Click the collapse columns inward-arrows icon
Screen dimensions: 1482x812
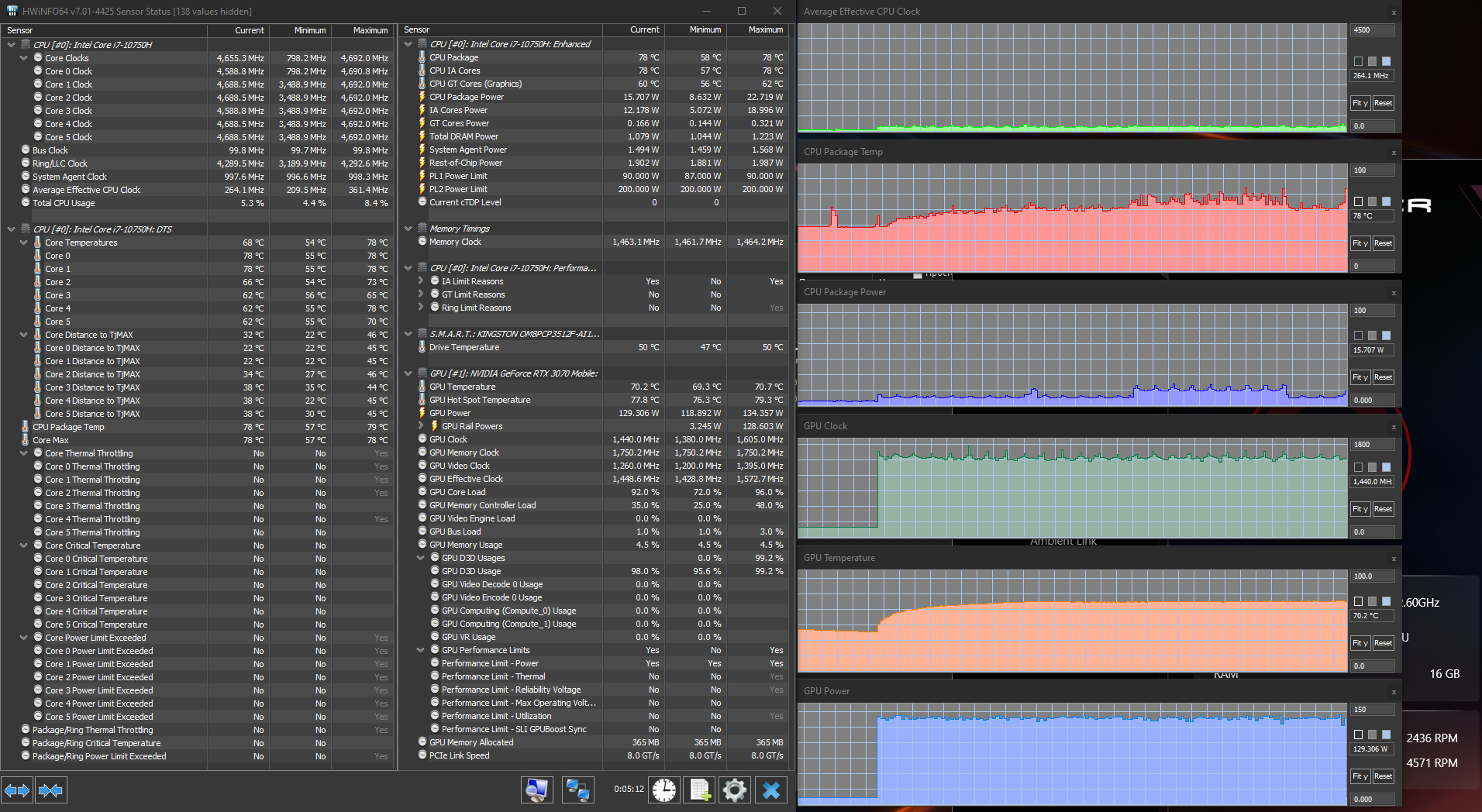[50, 790]
